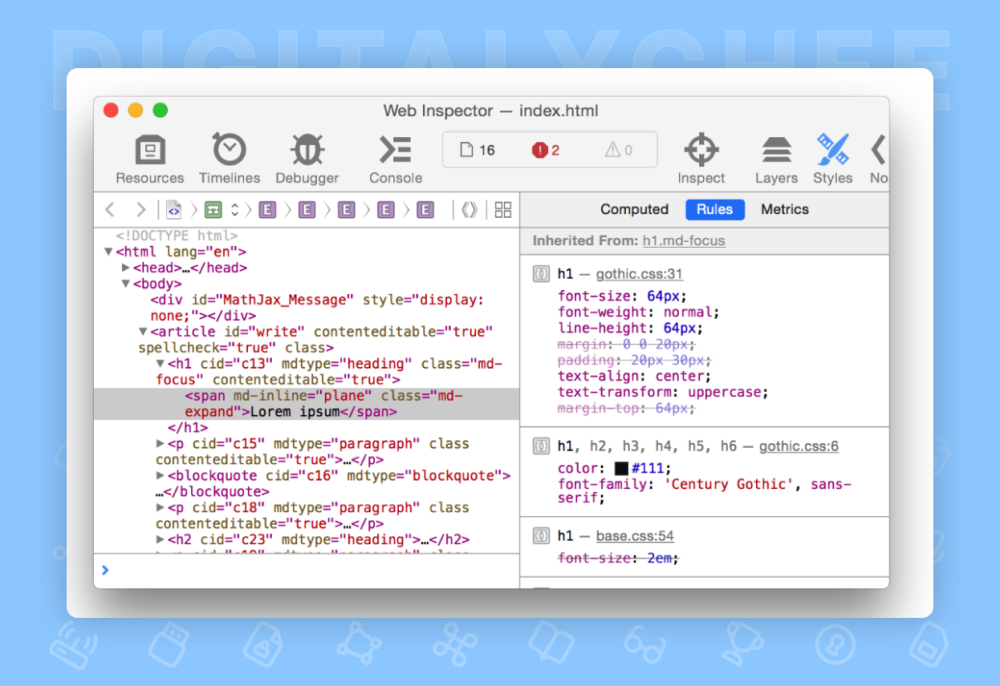Select the closing </h1> tag line
This screenshot has width=1000, height=686.
click(x=188, y=427)
